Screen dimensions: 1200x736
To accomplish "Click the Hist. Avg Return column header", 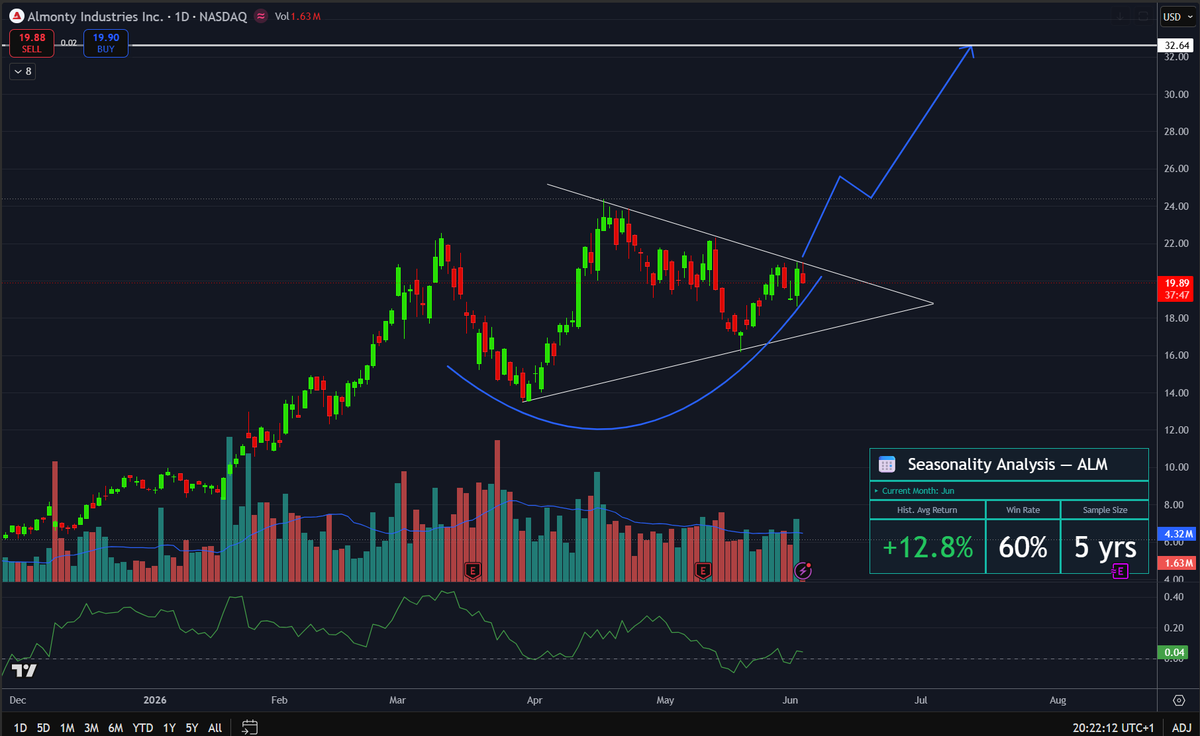I will click(927, 510).
